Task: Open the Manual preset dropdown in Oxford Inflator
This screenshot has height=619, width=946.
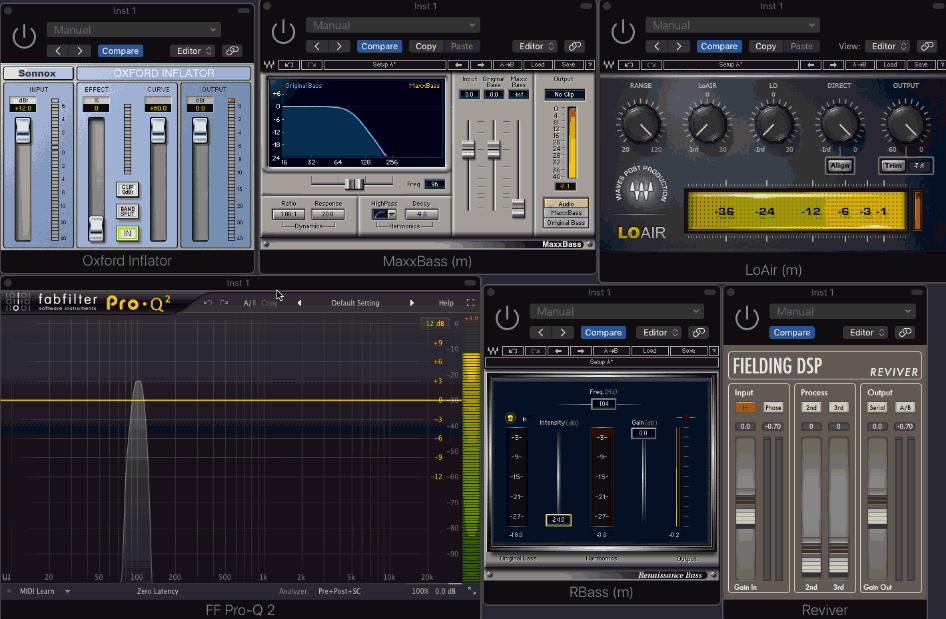Action: pyautogui.click(x=134, y=30)
